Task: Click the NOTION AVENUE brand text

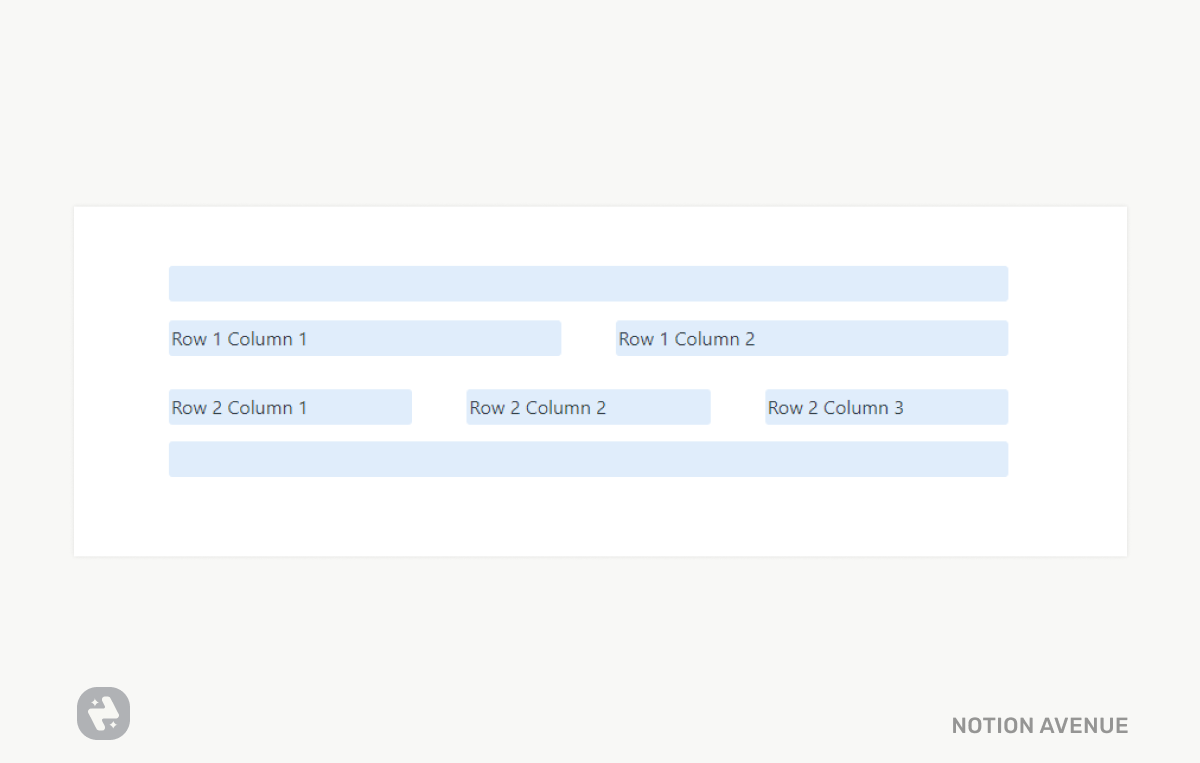Action: click(x=1039, y=726)
